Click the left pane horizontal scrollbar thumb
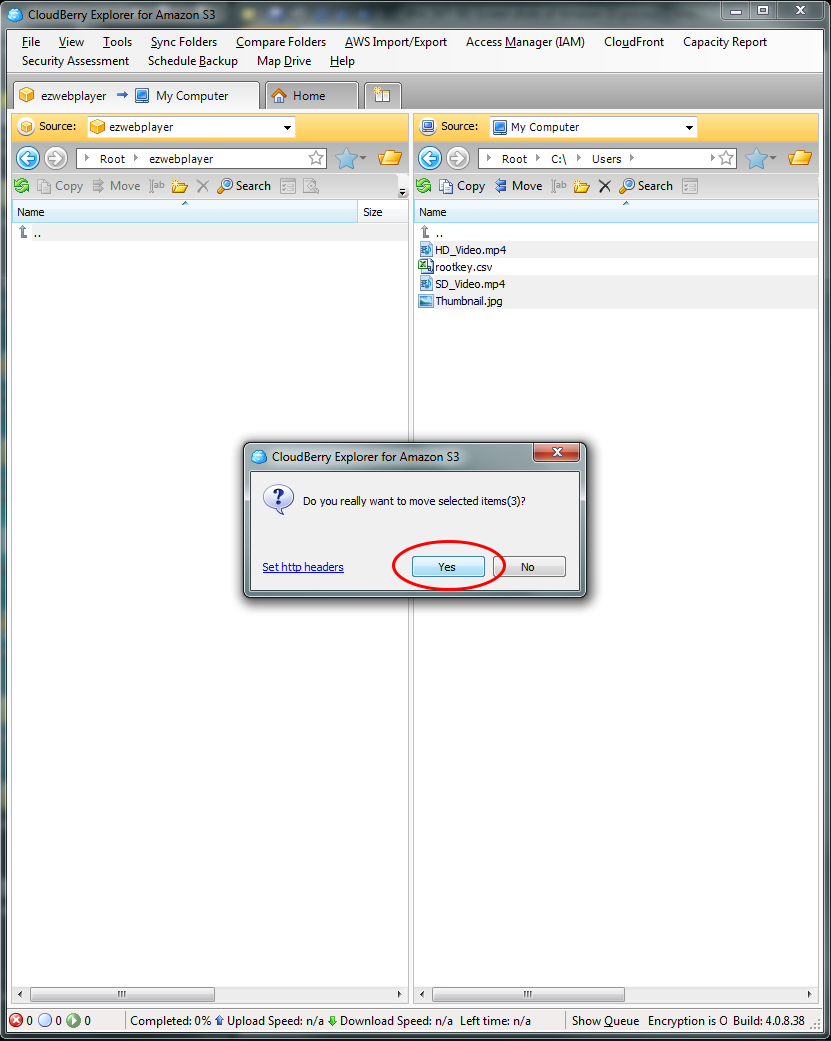831x1041 pixels. pyautogui.click(x=123, y=994)
